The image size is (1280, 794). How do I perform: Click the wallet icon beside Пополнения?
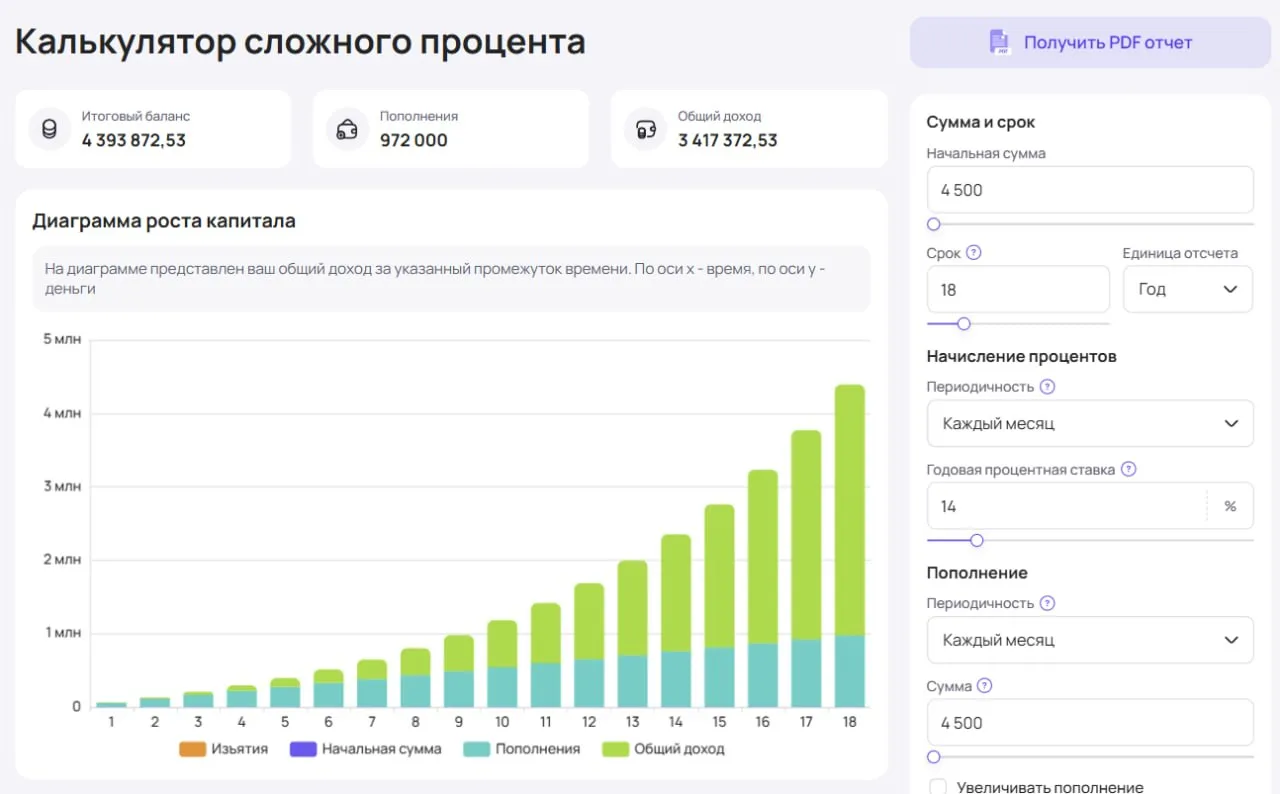coord(347,129)
